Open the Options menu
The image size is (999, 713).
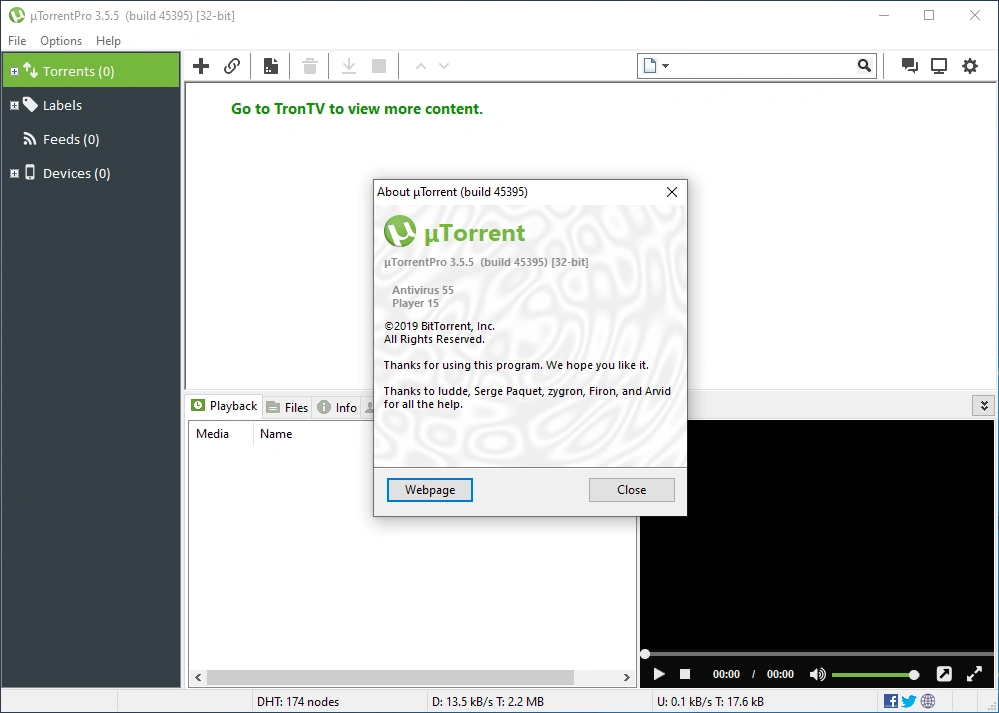click(61, 41)
